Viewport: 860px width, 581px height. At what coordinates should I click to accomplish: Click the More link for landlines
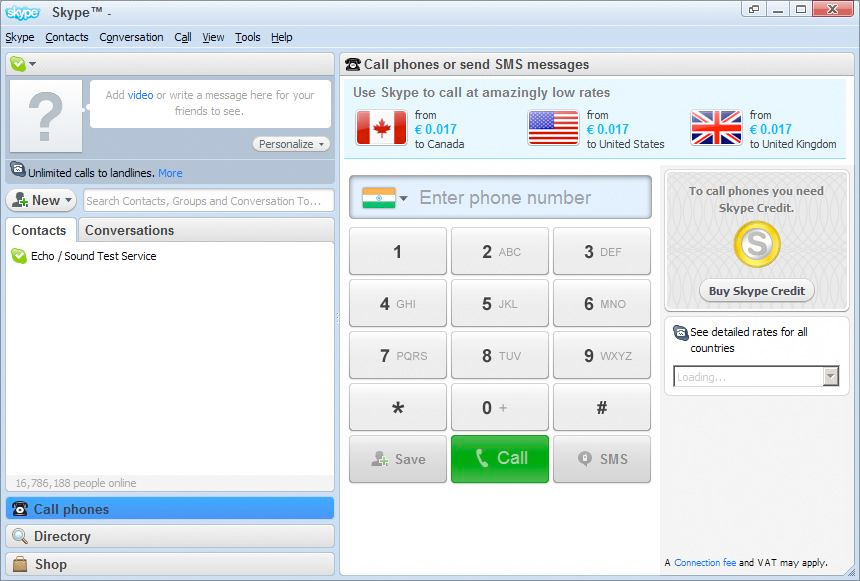[x=170, y=173]
